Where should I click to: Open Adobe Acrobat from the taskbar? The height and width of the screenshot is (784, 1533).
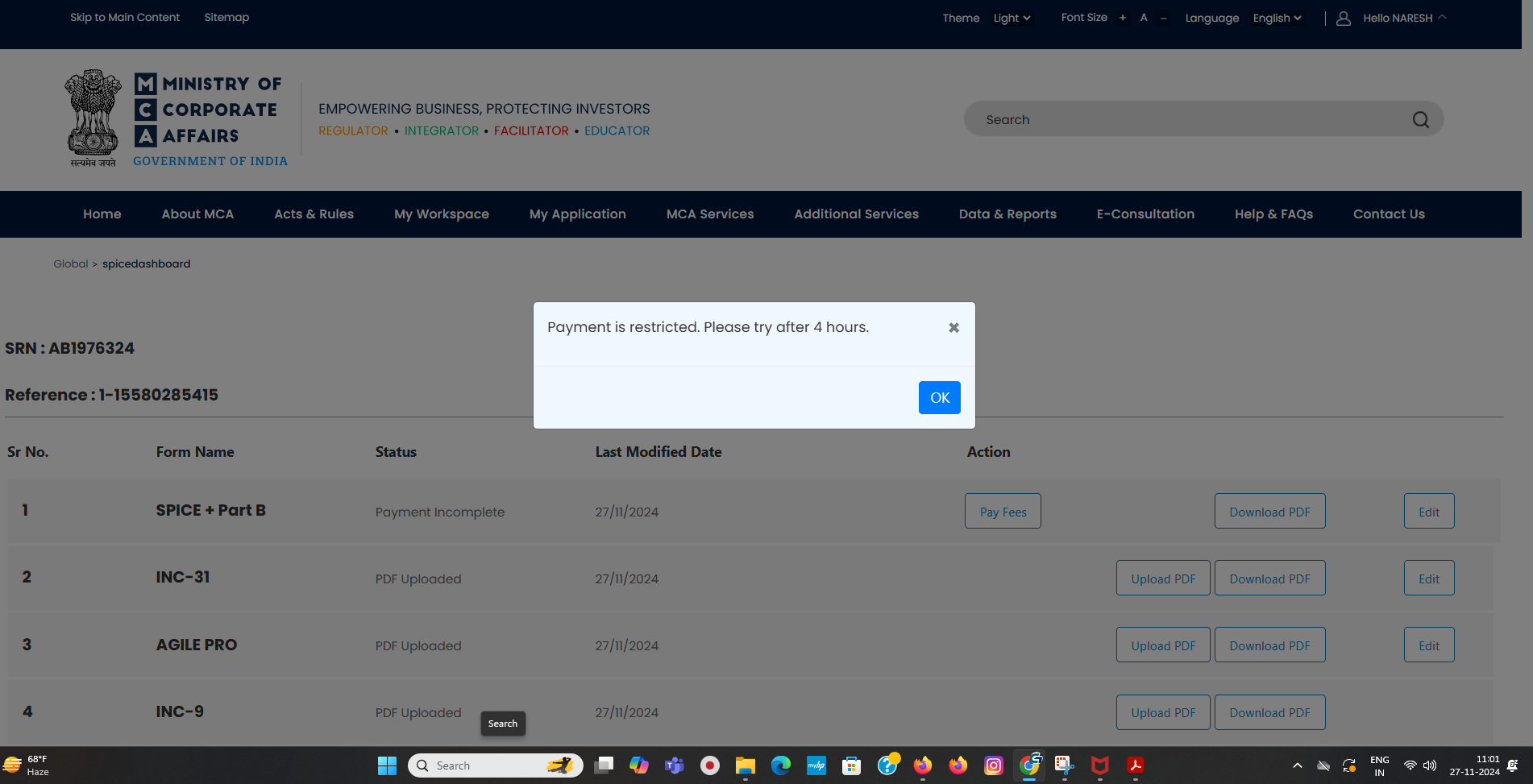point(1135,765)
